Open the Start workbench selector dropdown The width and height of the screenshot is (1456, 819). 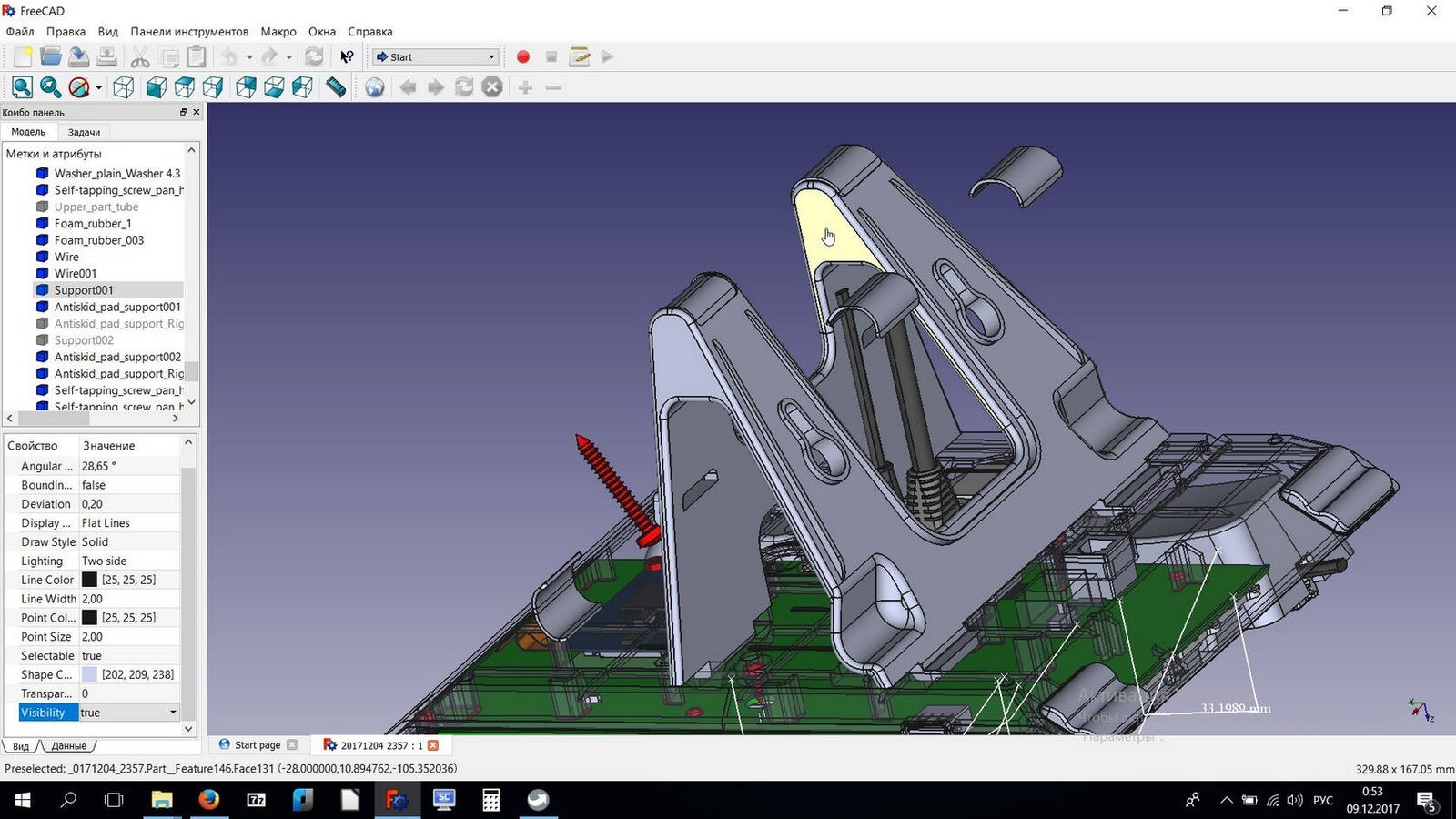tap(436, 57)
